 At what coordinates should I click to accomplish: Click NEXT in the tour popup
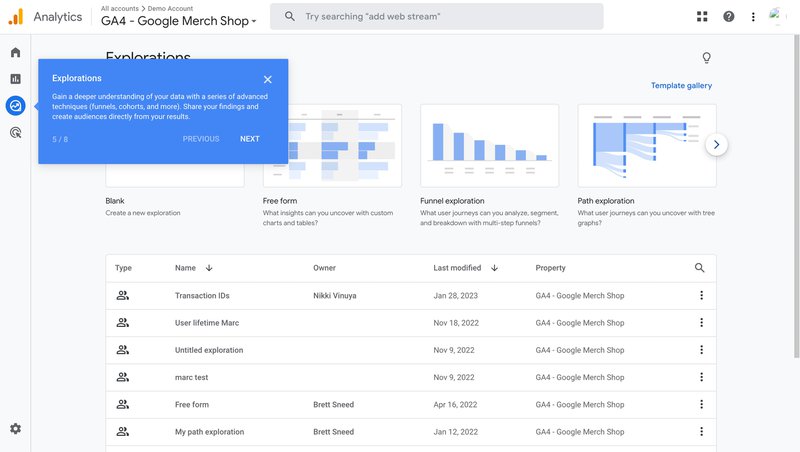(249, 139)
